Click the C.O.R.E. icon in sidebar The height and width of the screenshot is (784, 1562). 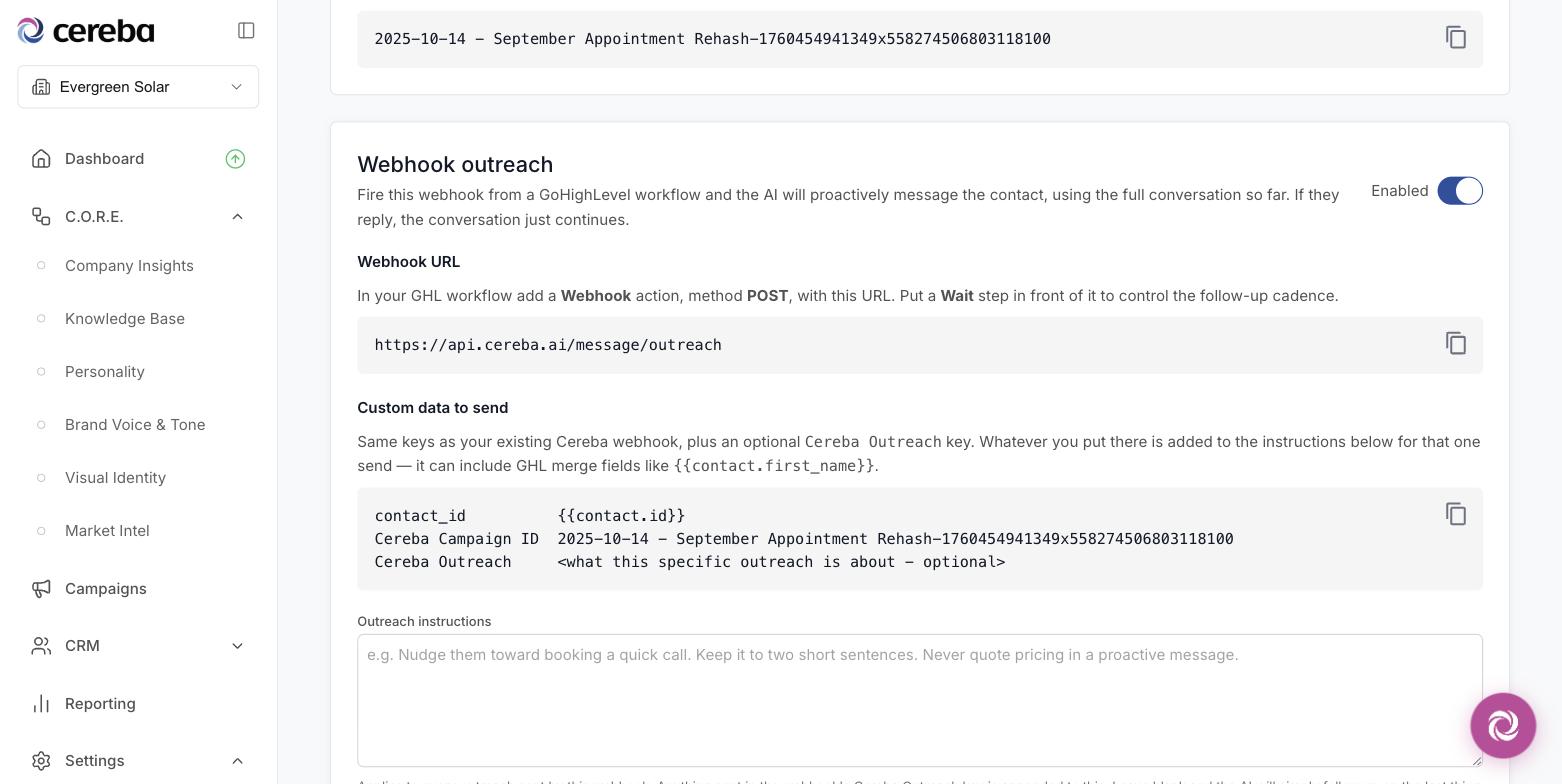(41, 217)
